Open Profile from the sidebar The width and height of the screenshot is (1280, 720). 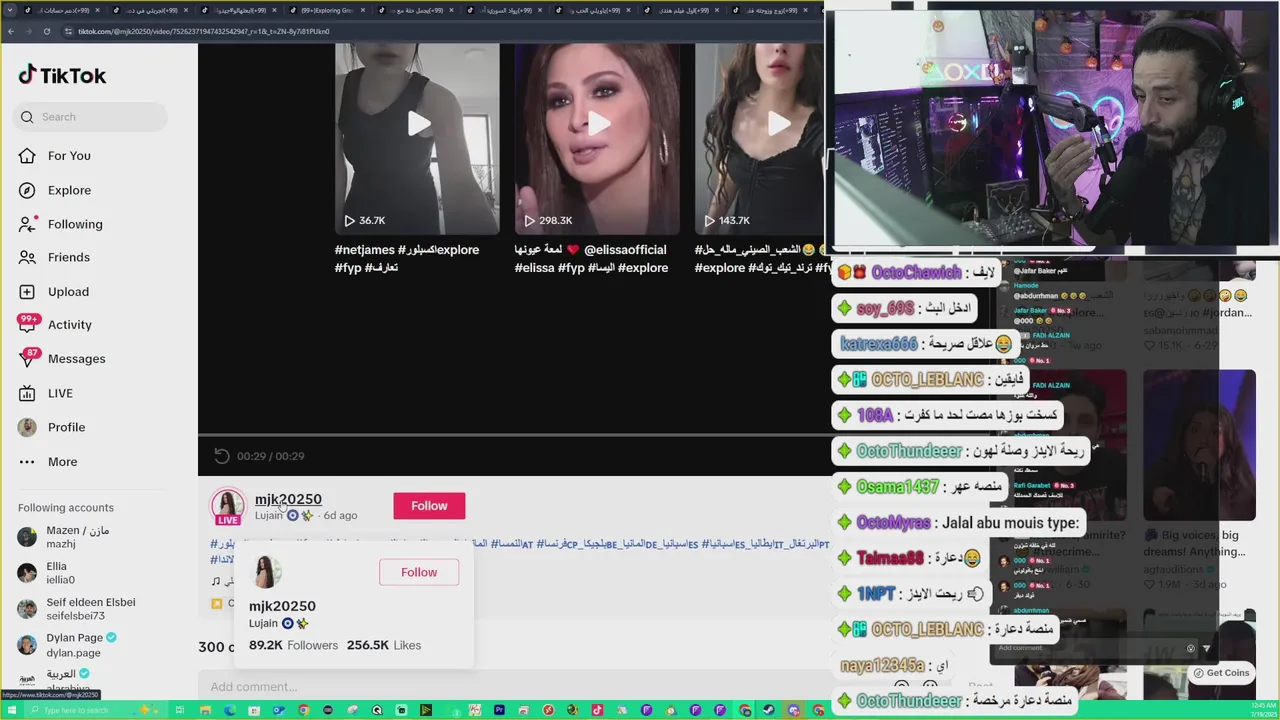click(x=66, y=427)
